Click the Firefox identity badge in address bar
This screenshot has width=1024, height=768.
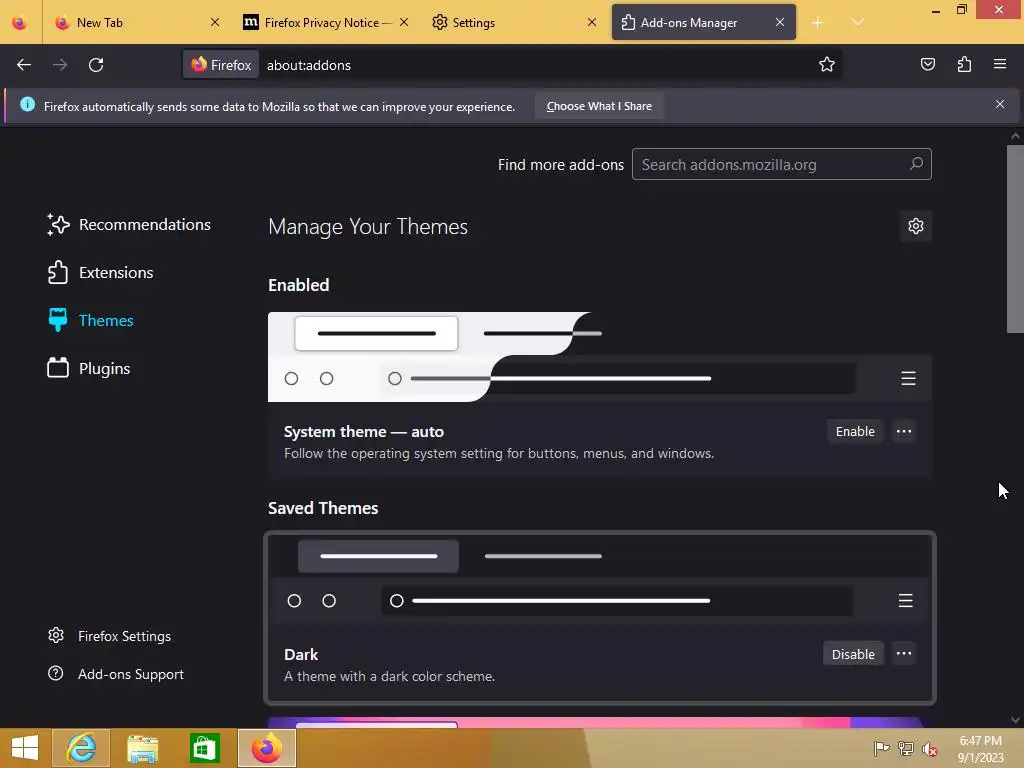tap(221, 65)
